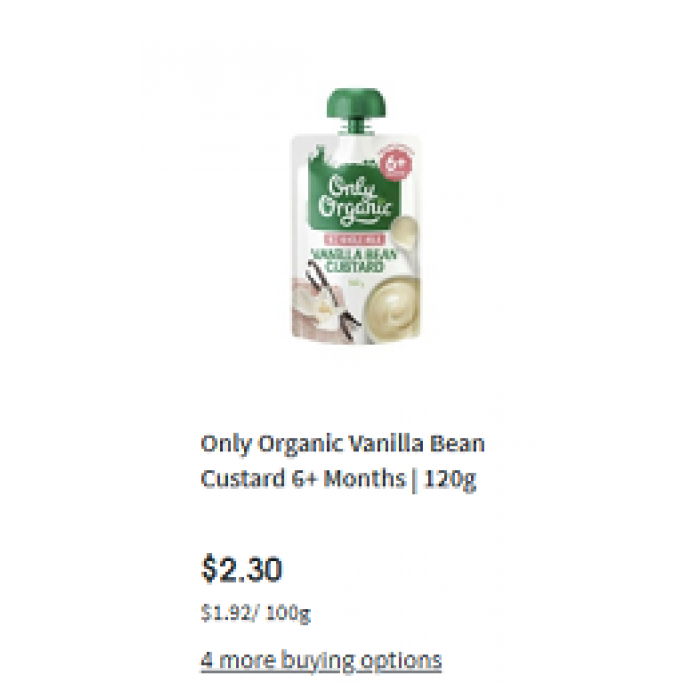Click the words "Only Organic" in the product title

(x=272, y=444)
